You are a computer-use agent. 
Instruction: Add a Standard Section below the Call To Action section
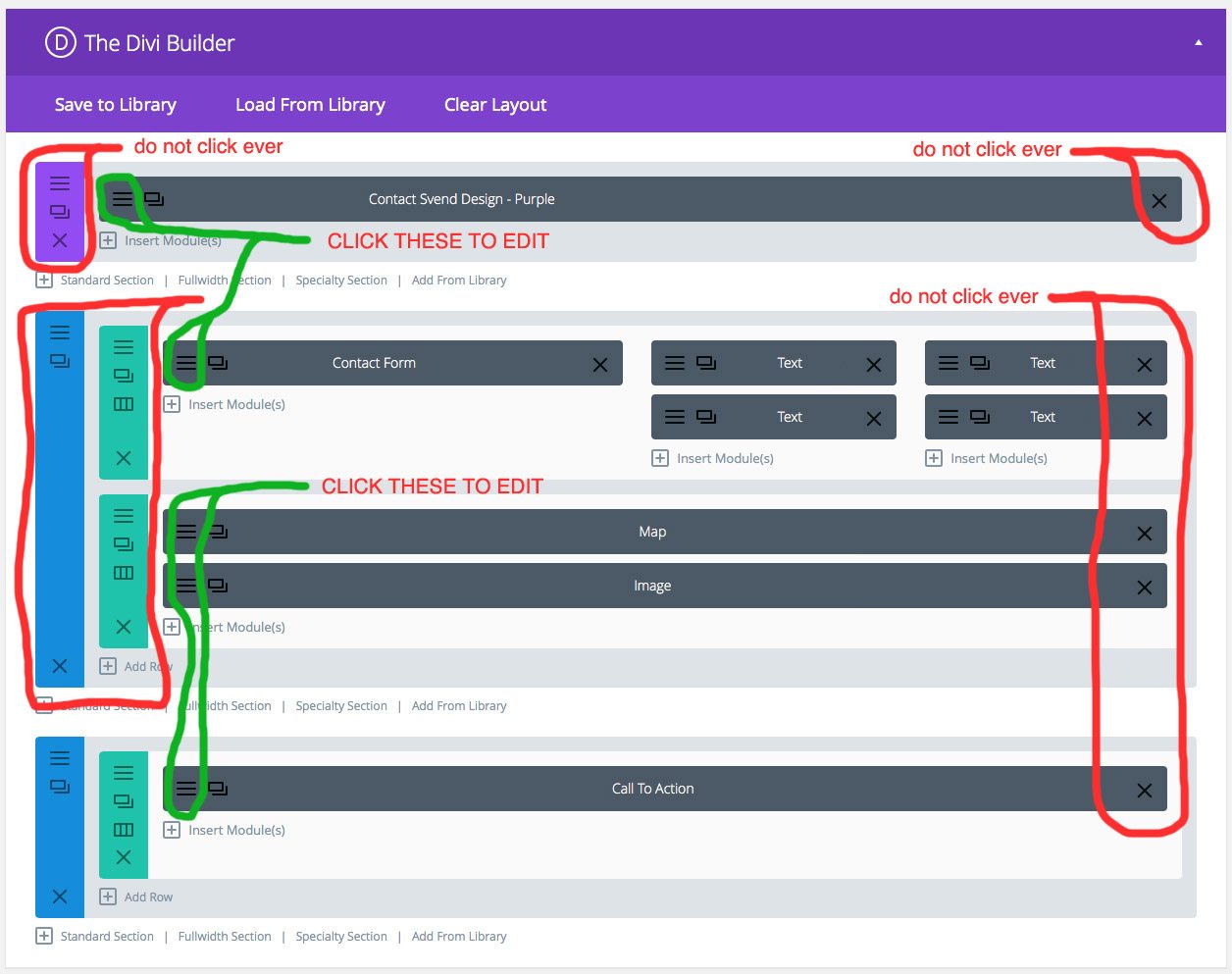[x=95, y=937]
